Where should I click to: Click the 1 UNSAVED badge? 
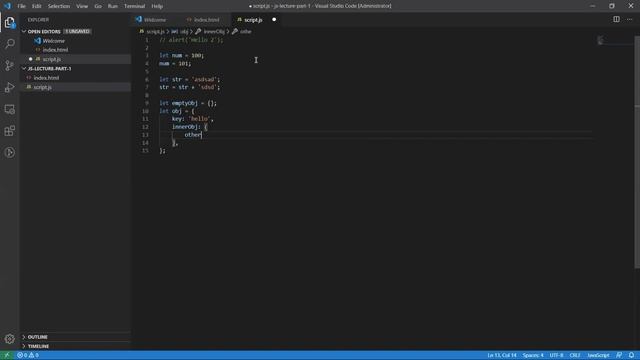(77, 31)
